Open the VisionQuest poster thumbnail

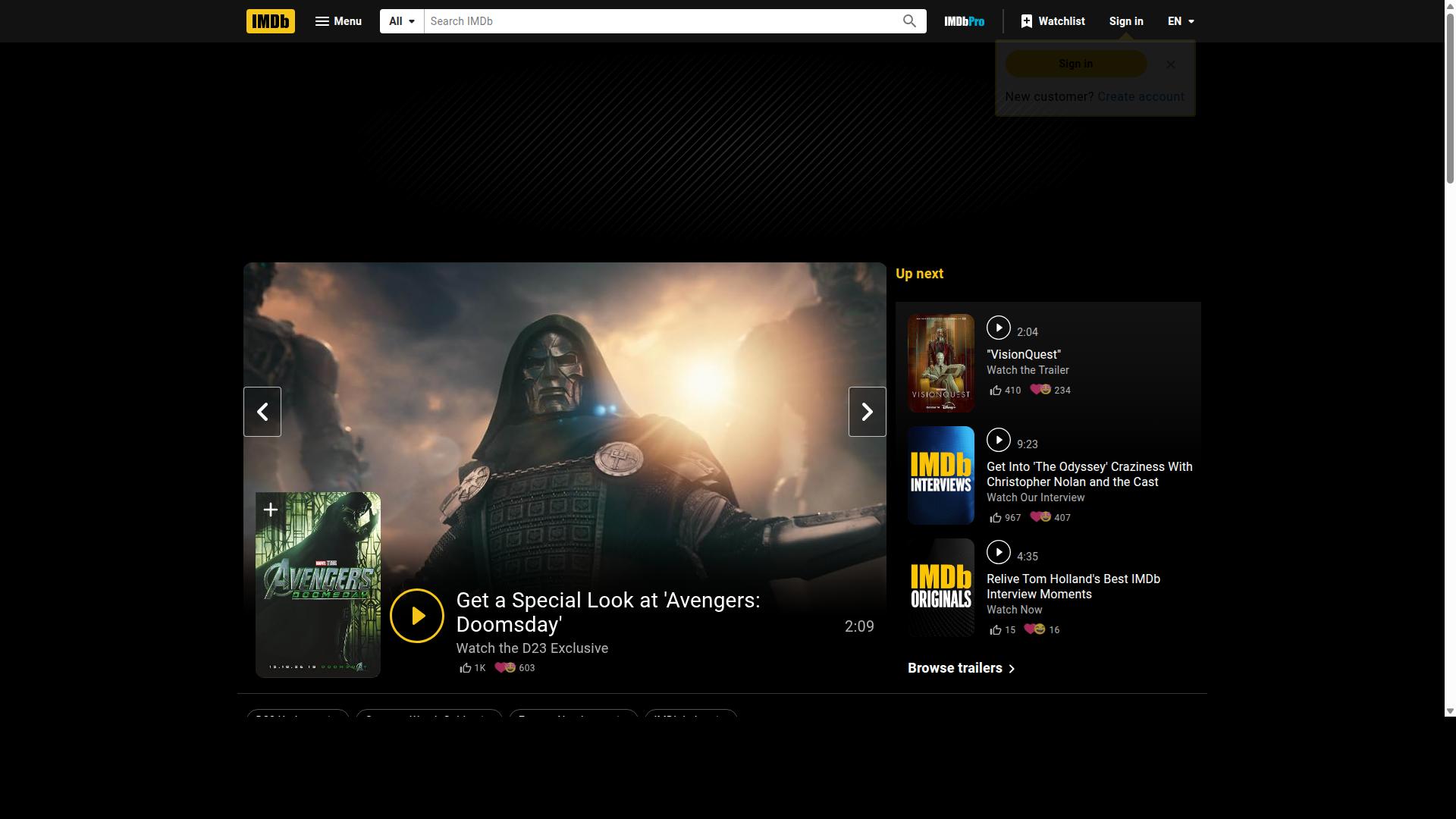point(940,363)
